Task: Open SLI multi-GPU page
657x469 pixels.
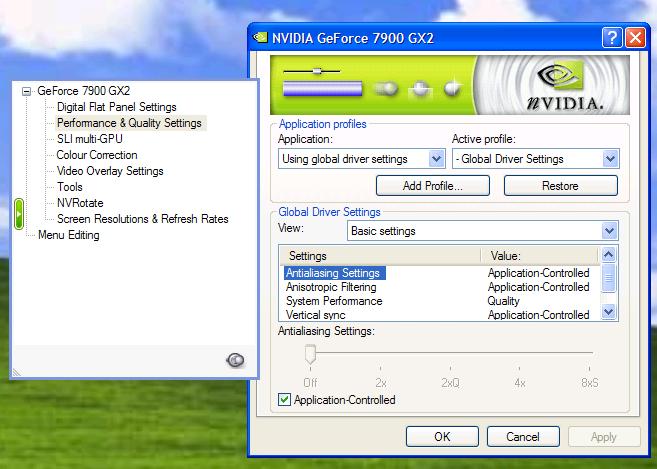Action: coord(90,139)
